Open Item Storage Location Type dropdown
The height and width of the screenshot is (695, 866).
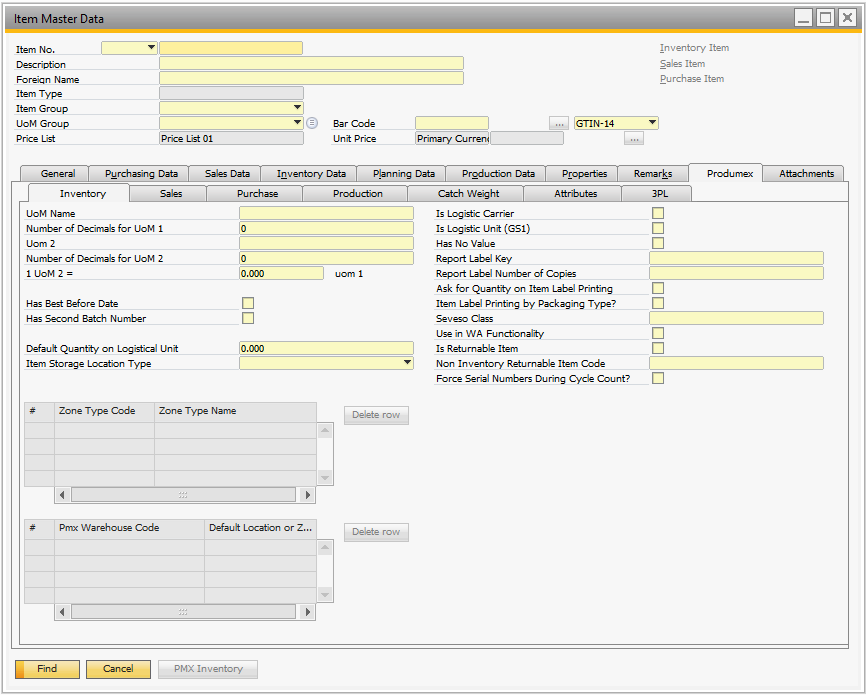tap(407, 363)
